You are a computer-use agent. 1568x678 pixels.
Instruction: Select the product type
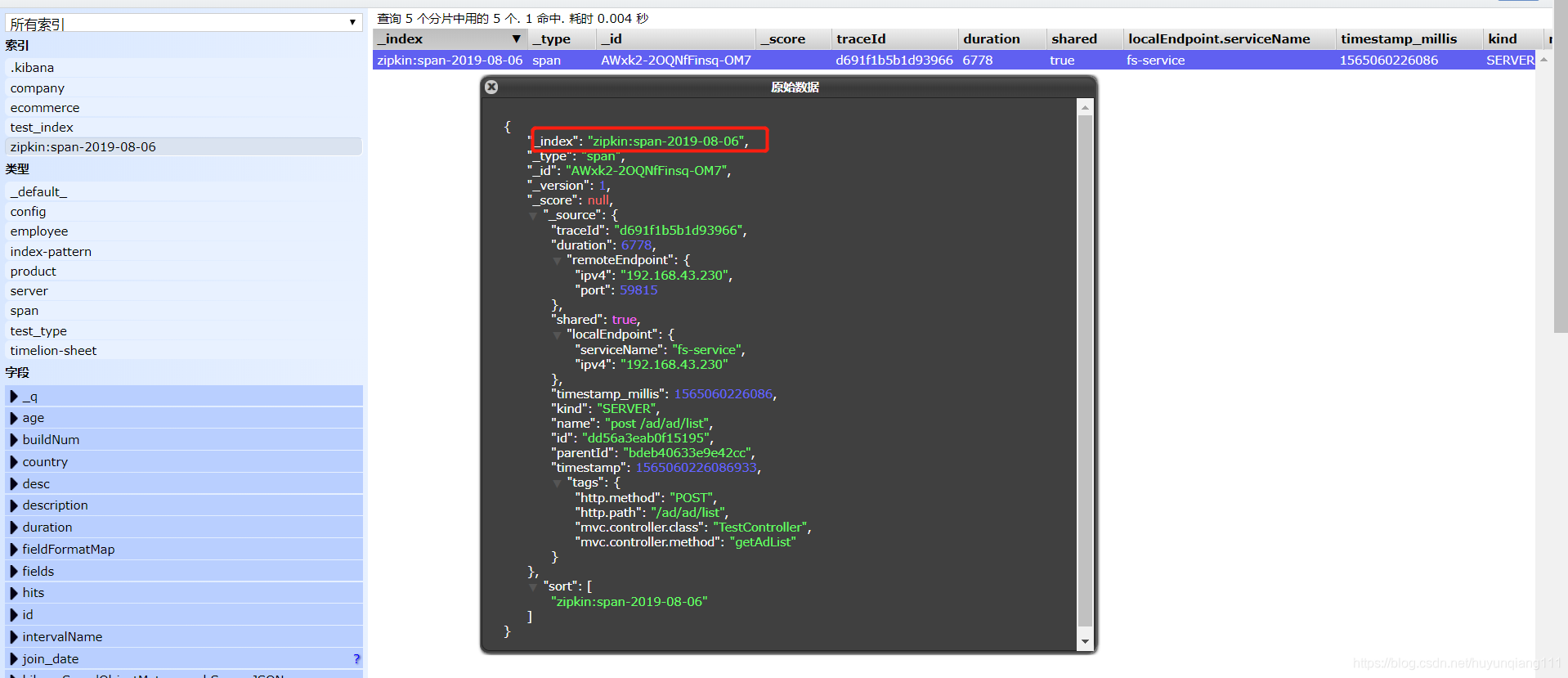(x=184, y=271)
